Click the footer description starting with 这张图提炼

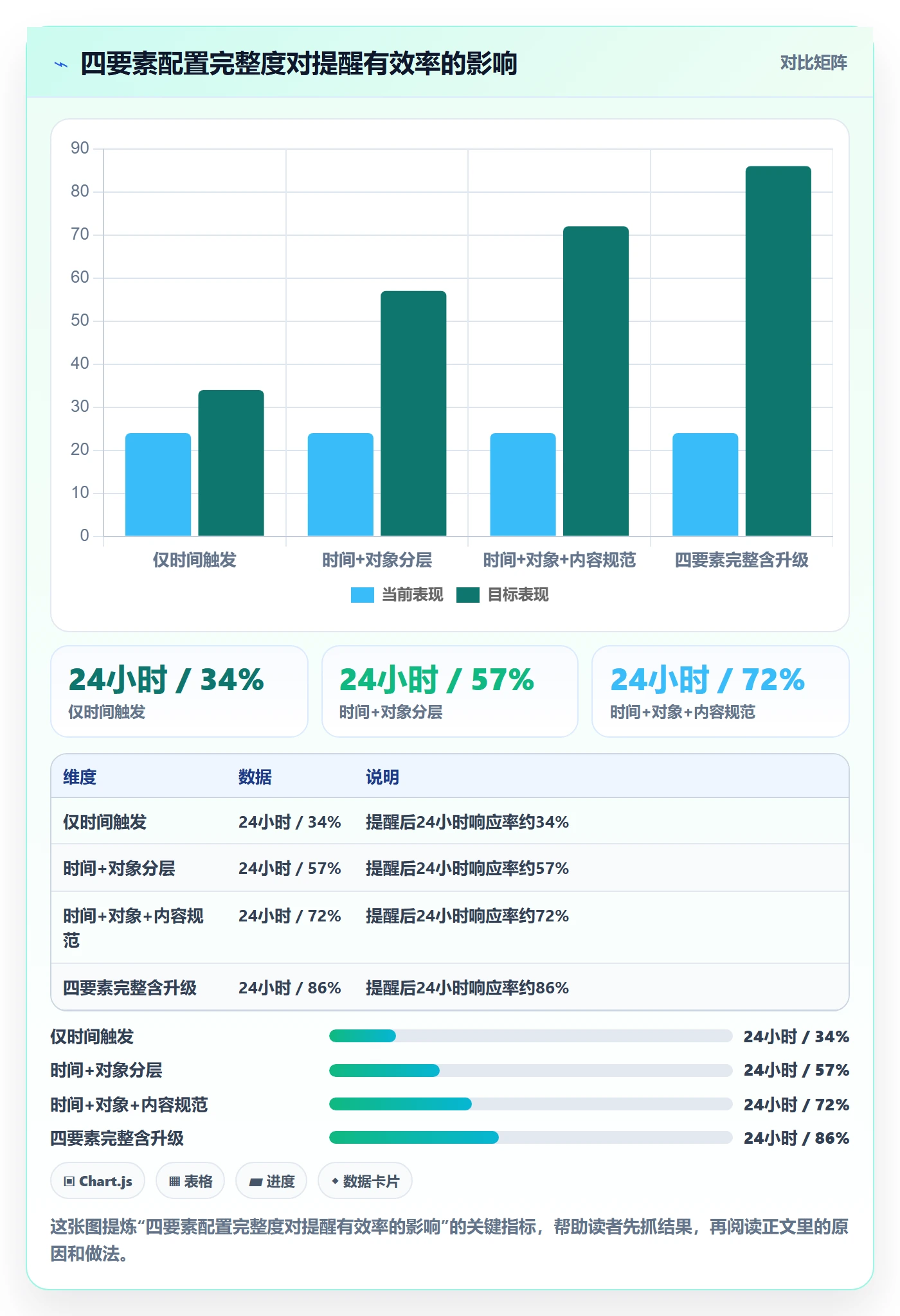[449, 1240]
